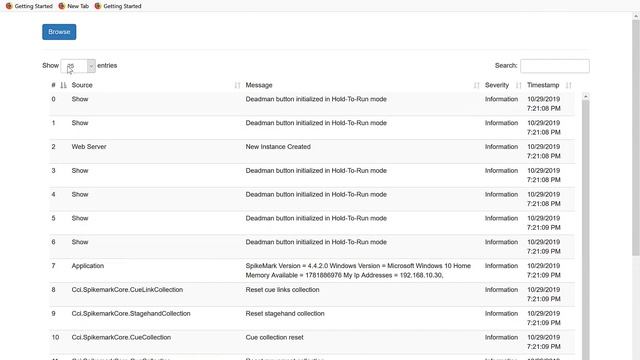This screenshot has height=360, width=640.
Task: Select Cue collection reset message
Action: (274, 338)
